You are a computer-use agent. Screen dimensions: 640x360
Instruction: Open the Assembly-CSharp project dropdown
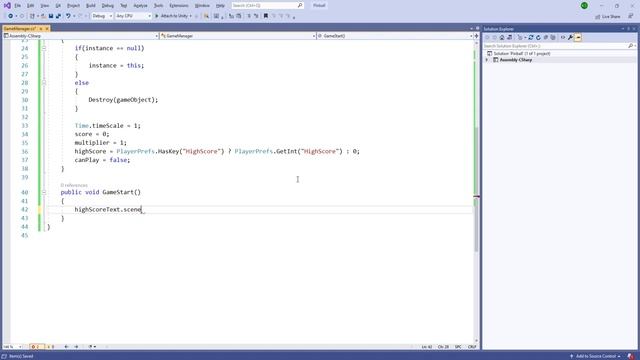pos(81,36)
